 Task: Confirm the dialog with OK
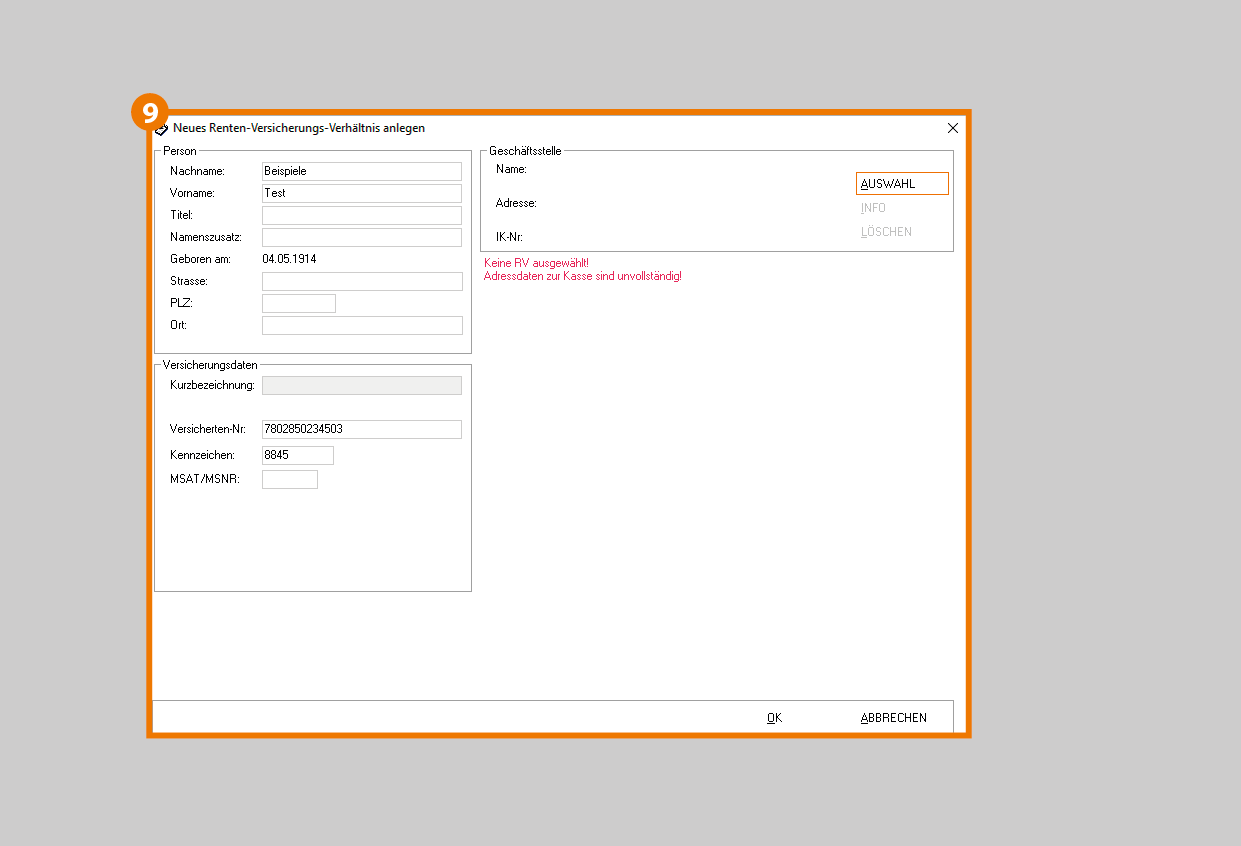click(774, 717)
